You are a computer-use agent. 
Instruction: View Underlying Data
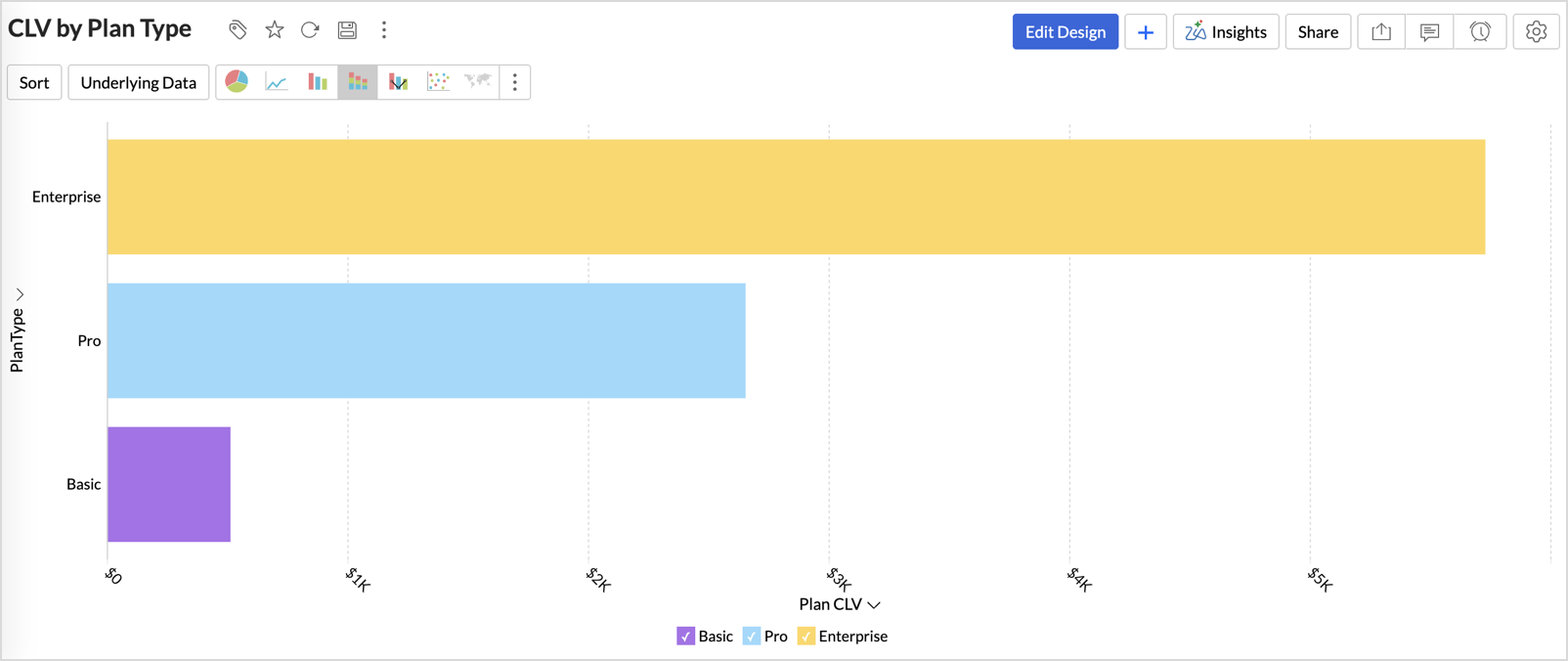pyautogui.click(x=138, y=82)
